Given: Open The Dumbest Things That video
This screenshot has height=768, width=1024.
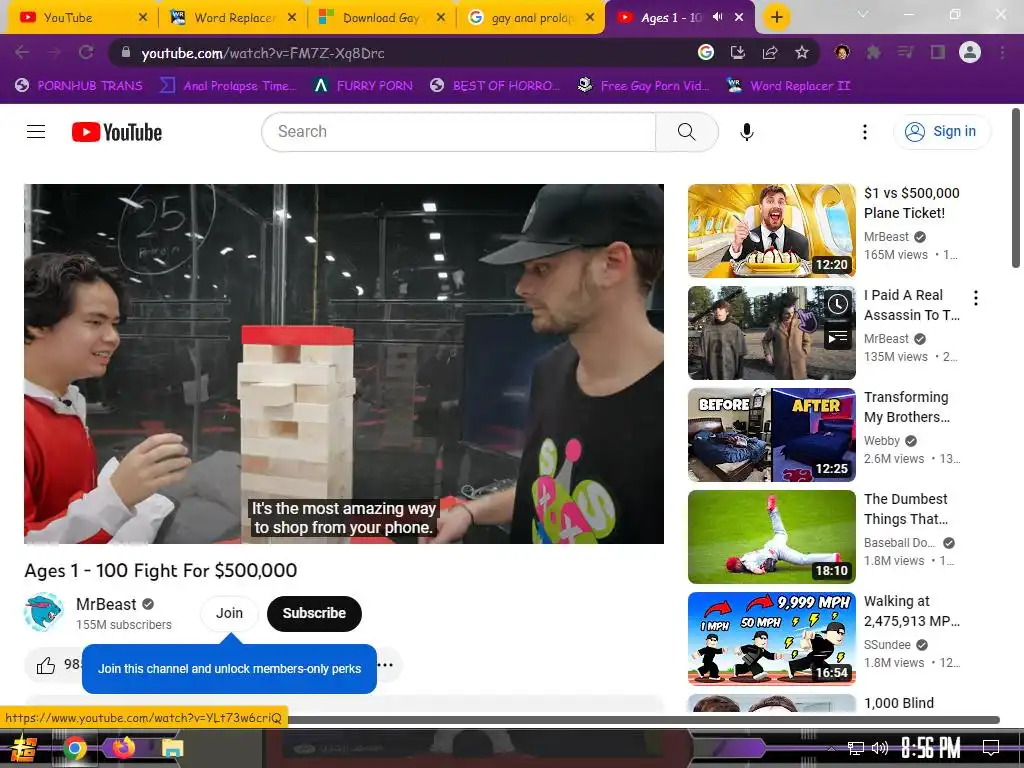Looking at the screenshot, I should pos(772,537).
